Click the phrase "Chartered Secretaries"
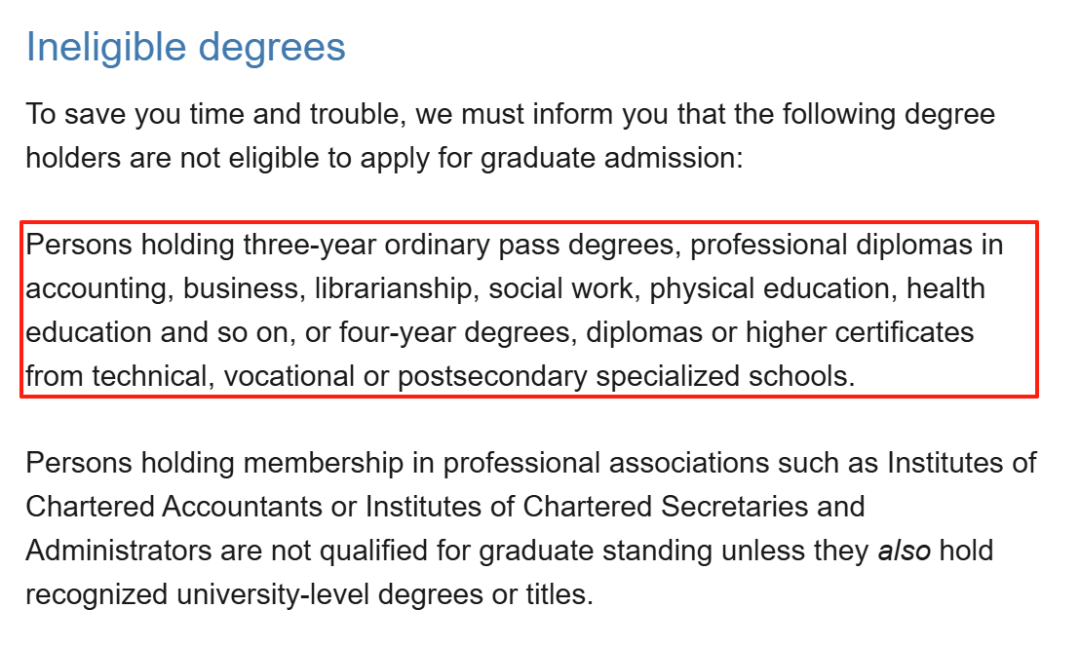The height and width of the screenshot is (647, 1080). pos(665,506)
